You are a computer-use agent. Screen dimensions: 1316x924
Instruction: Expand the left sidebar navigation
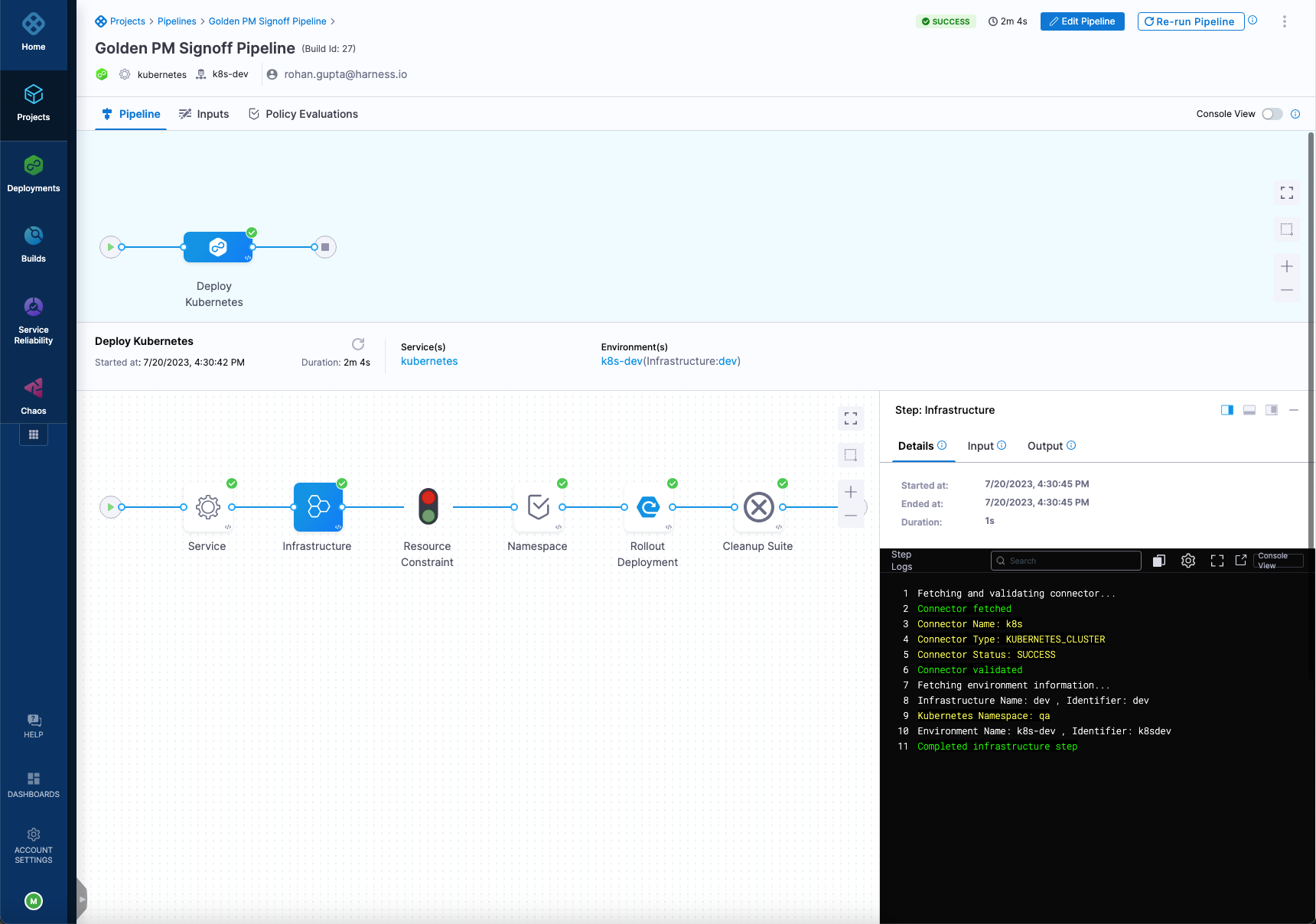[x=82, y=900]
